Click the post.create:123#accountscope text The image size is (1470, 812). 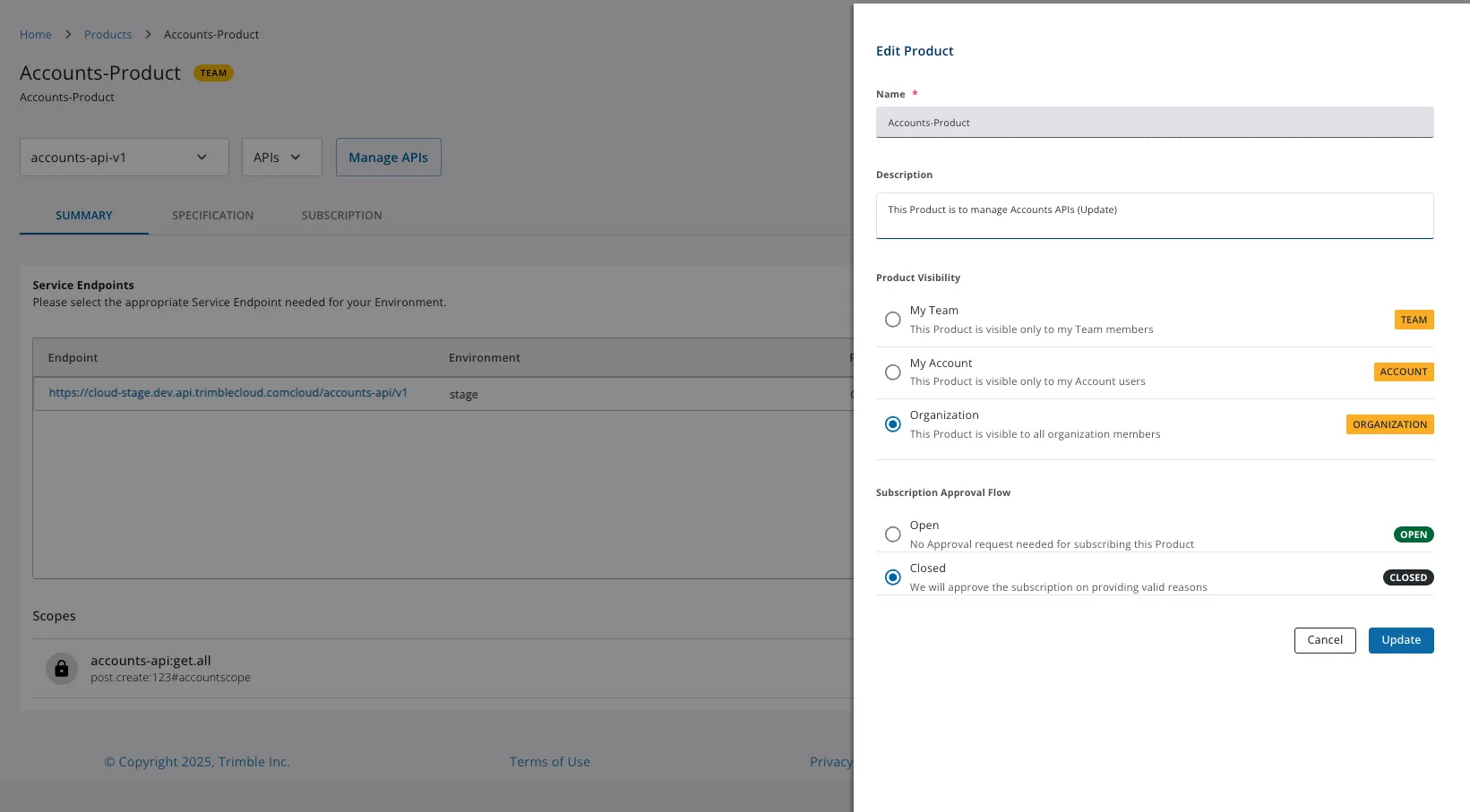click(x=170, y=678)
